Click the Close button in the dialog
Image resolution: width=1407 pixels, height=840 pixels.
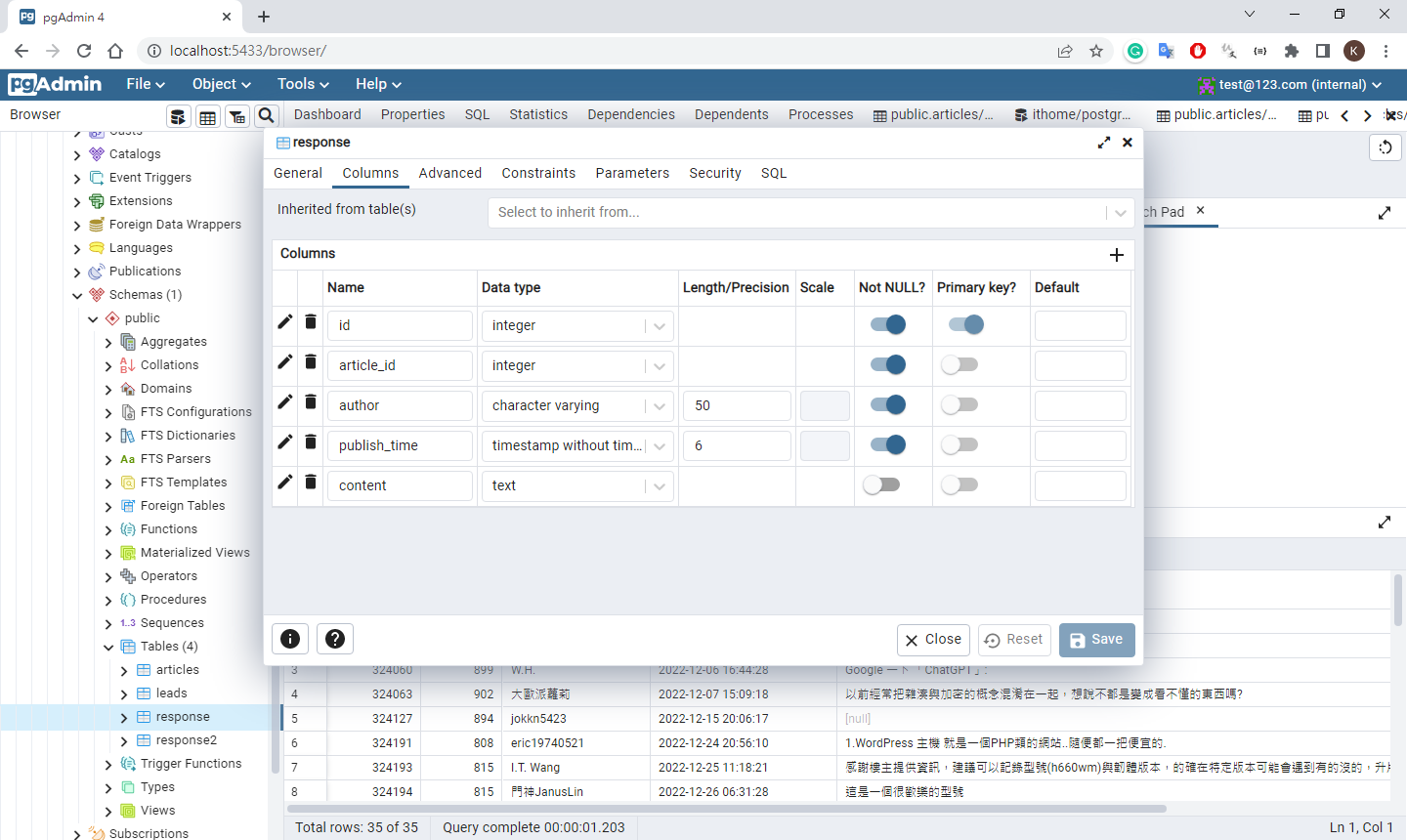(933, 640)
